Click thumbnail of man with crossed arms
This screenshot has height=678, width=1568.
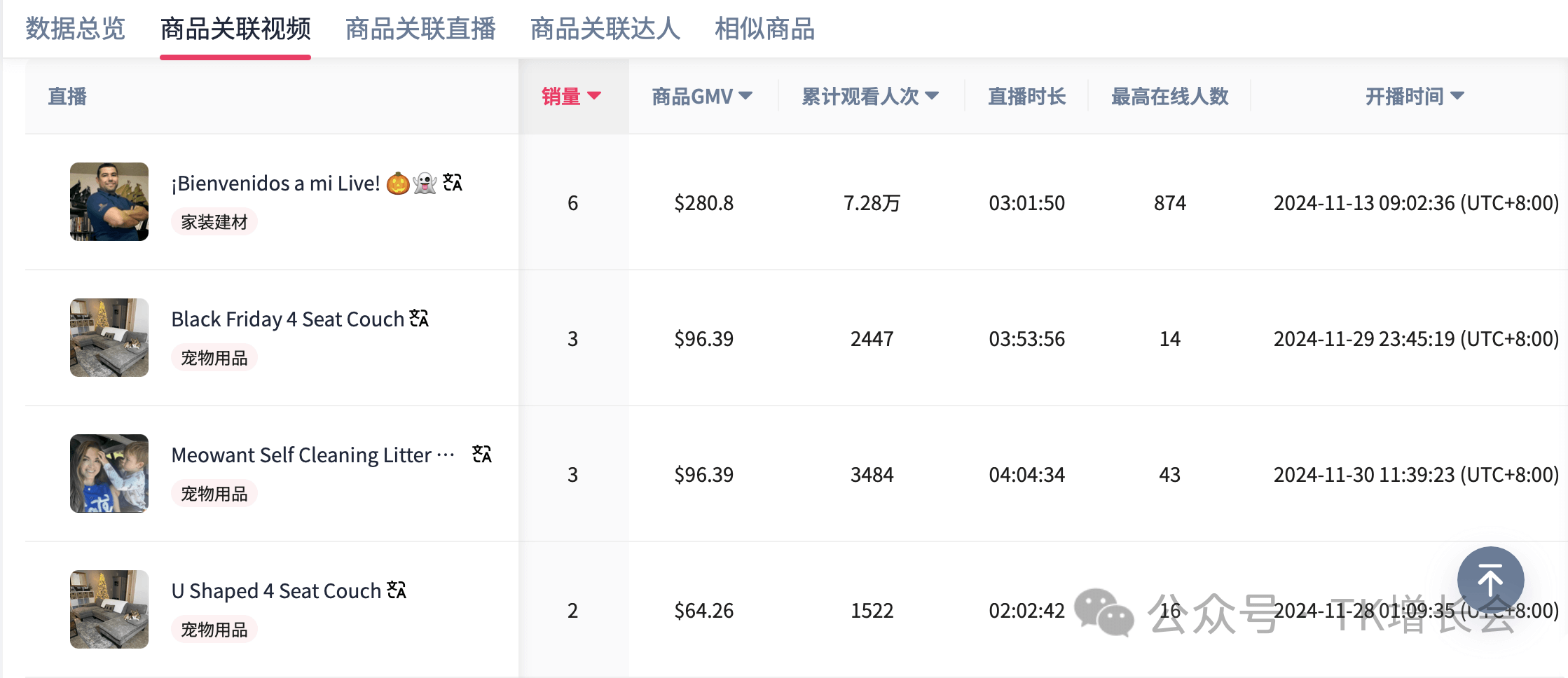[109, 202]
